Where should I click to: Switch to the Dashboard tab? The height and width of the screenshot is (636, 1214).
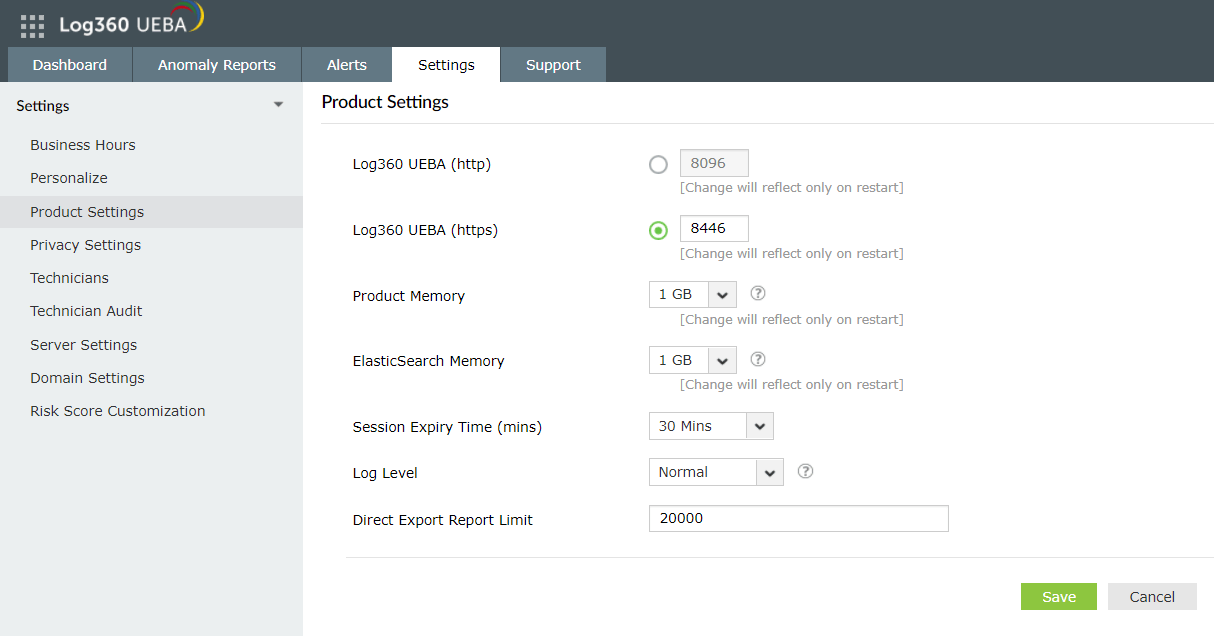[70, 65]
